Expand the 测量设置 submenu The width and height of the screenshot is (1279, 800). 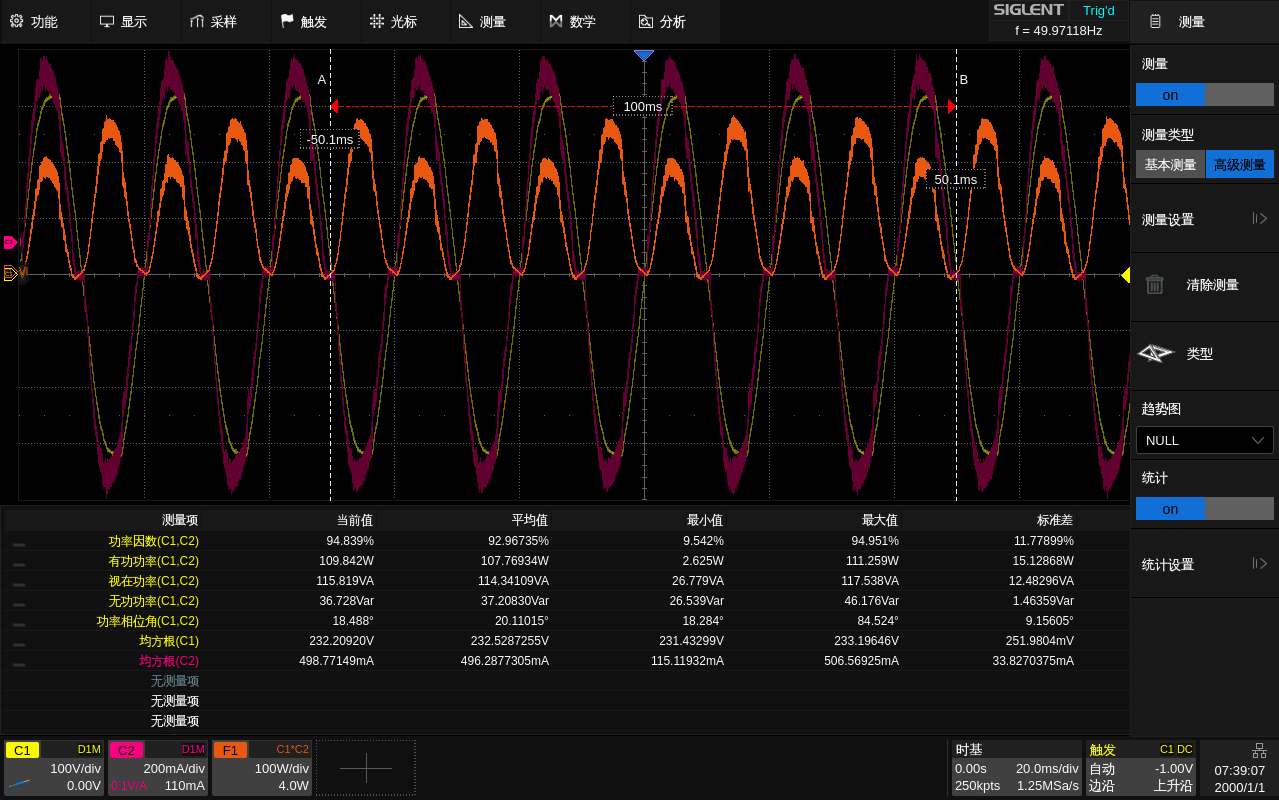1204,219
